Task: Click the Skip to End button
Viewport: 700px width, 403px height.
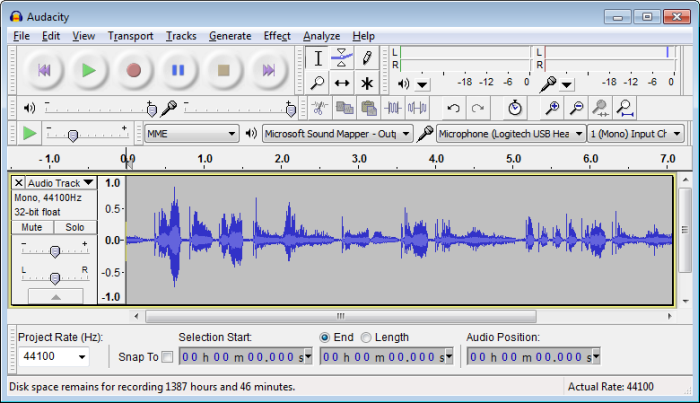Action: tap(268, 70)
